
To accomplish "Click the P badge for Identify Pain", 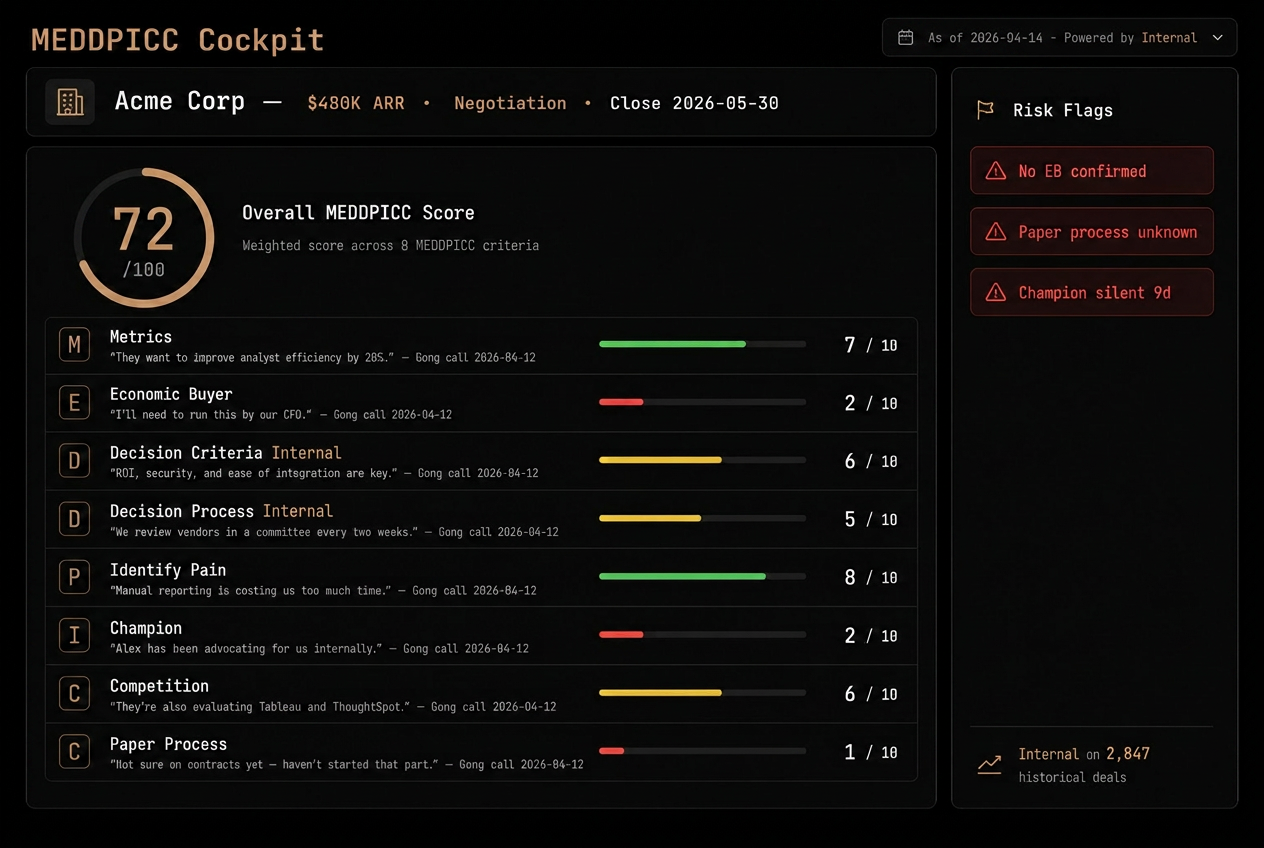I will pos(74,578).
